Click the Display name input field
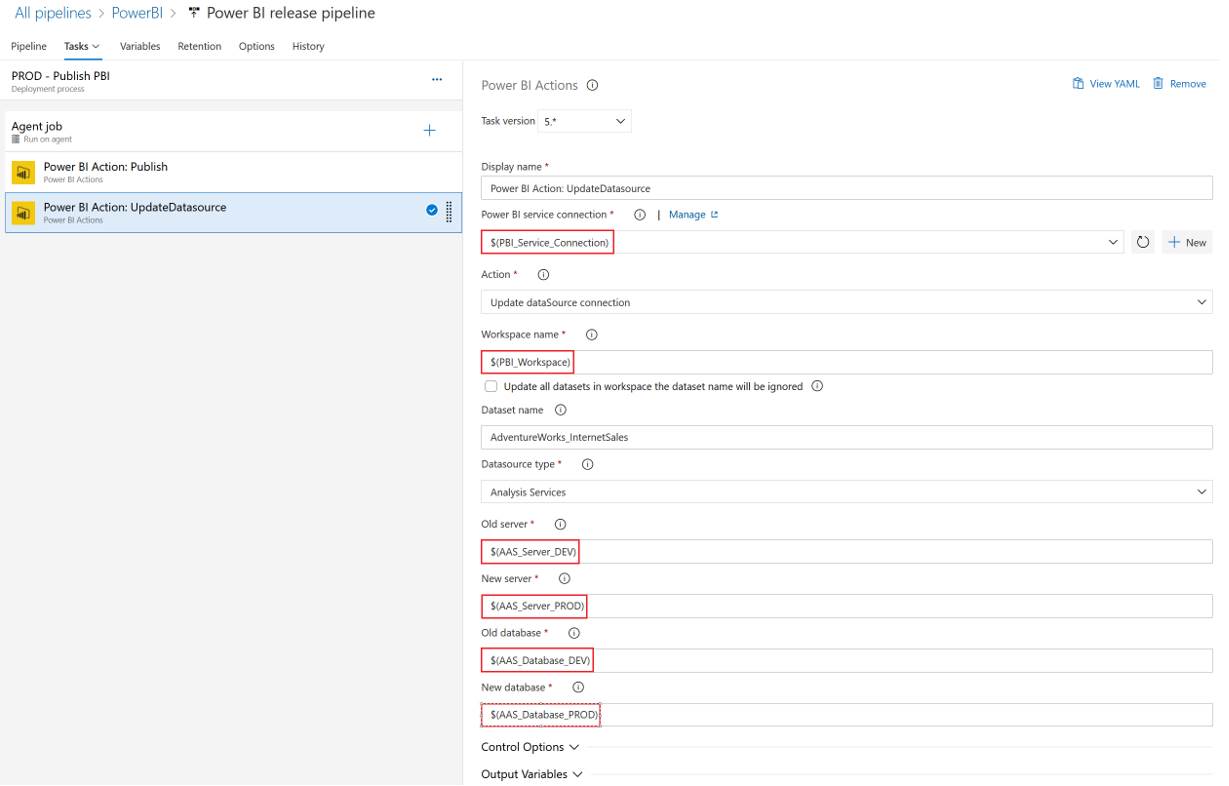Screen dimensions: 1229x786 pos(847,188)
